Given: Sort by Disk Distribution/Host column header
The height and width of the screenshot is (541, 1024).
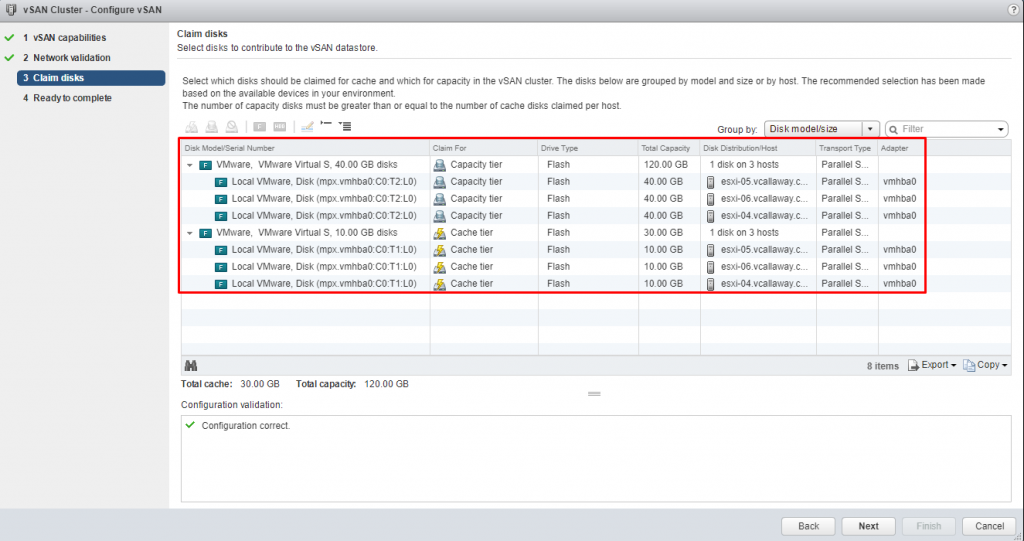Looking at the screenshot, I should click(758, 148).
